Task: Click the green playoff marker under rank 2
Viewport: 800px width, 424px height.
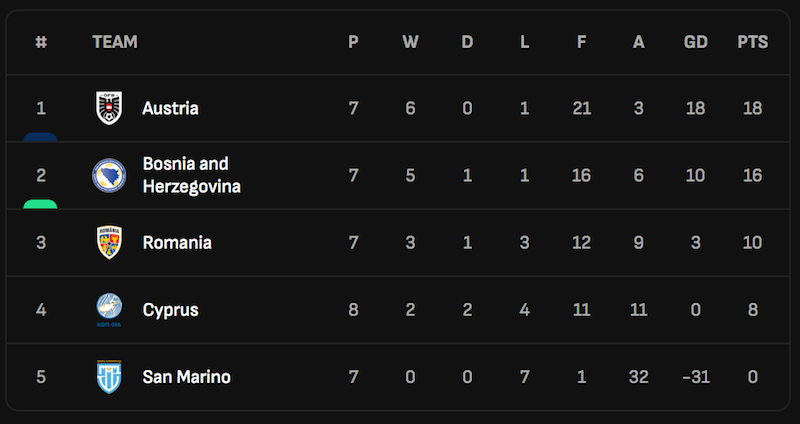Action: tap(40, 204)
